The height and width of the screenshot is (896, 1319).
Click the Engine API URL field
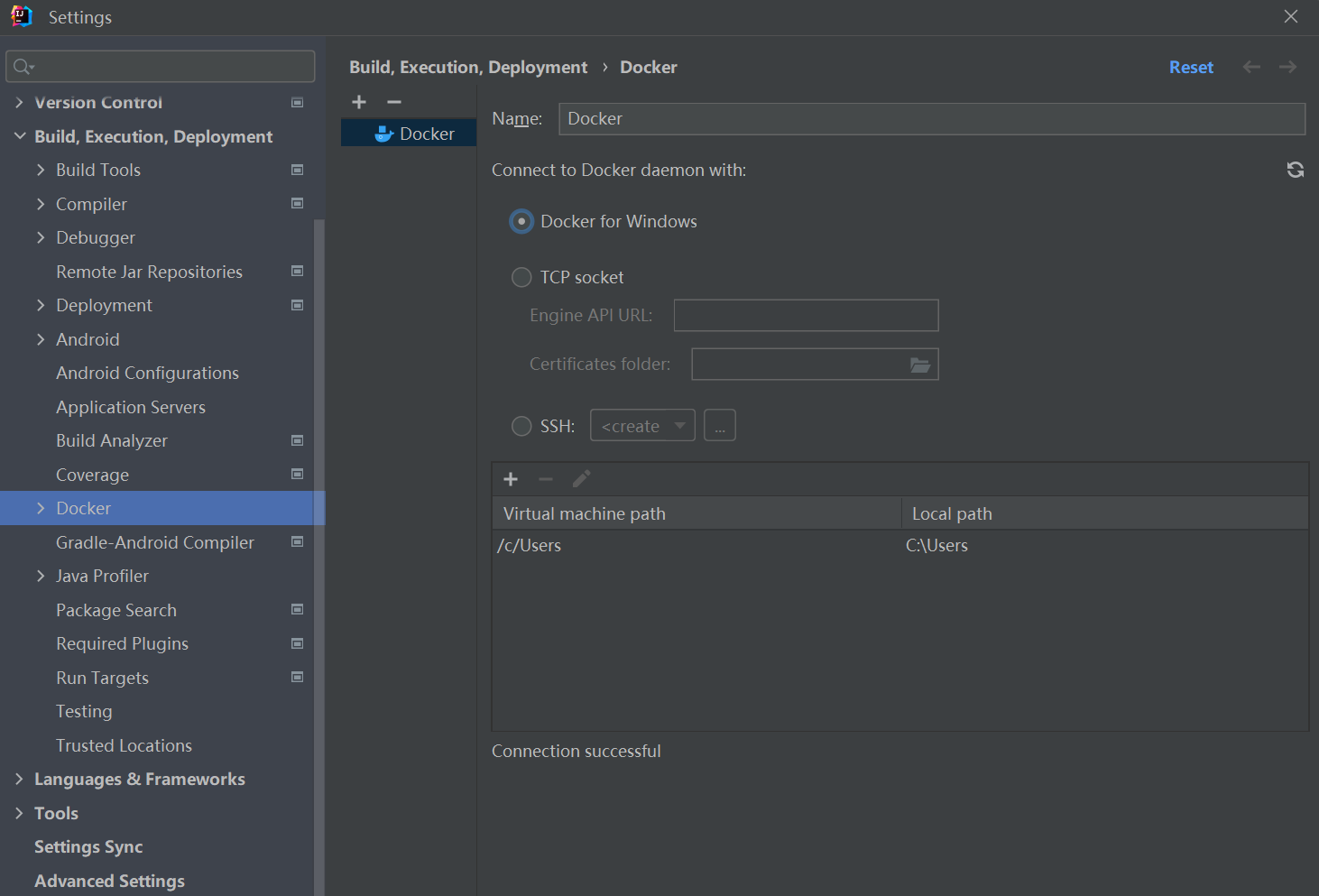(x=806, y=315)
